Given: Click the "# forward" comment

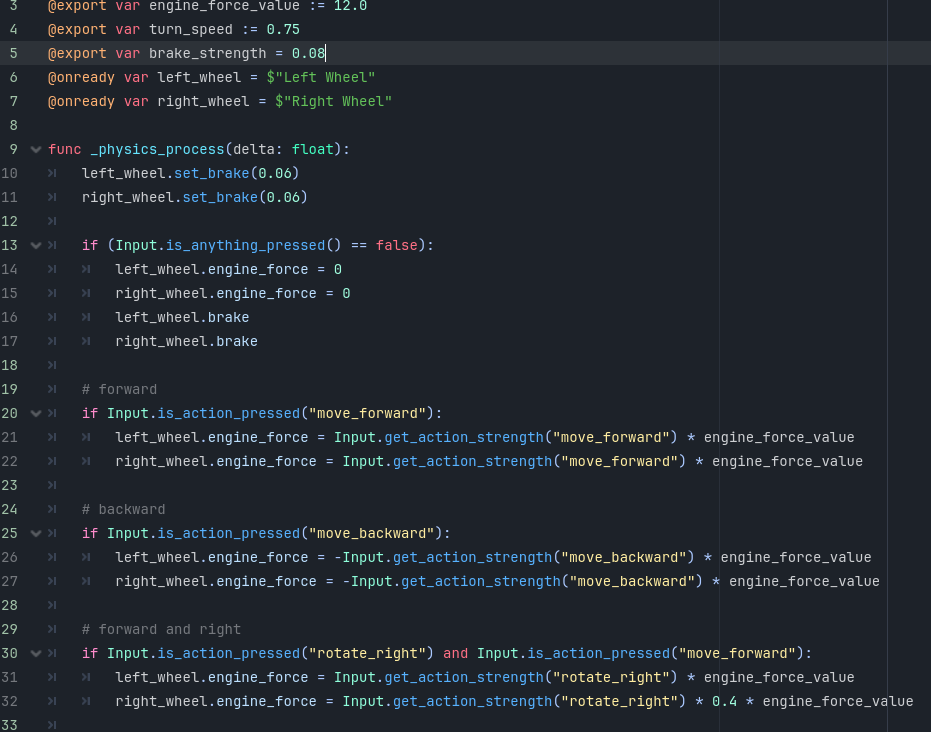Looking at the screenshot, I should pyautogui.click(x=119, y=390).
